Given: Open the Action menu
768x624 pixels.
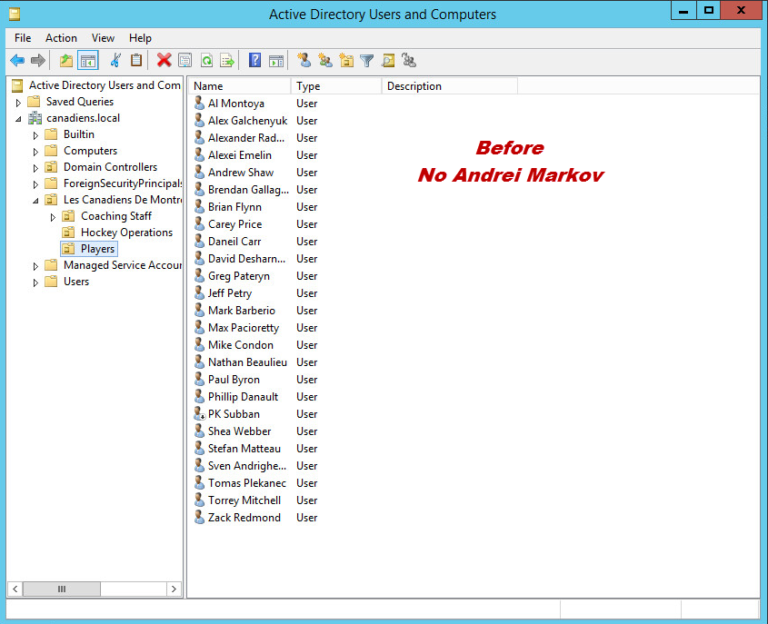Looking at the screenshot, I should coord(61,38).
